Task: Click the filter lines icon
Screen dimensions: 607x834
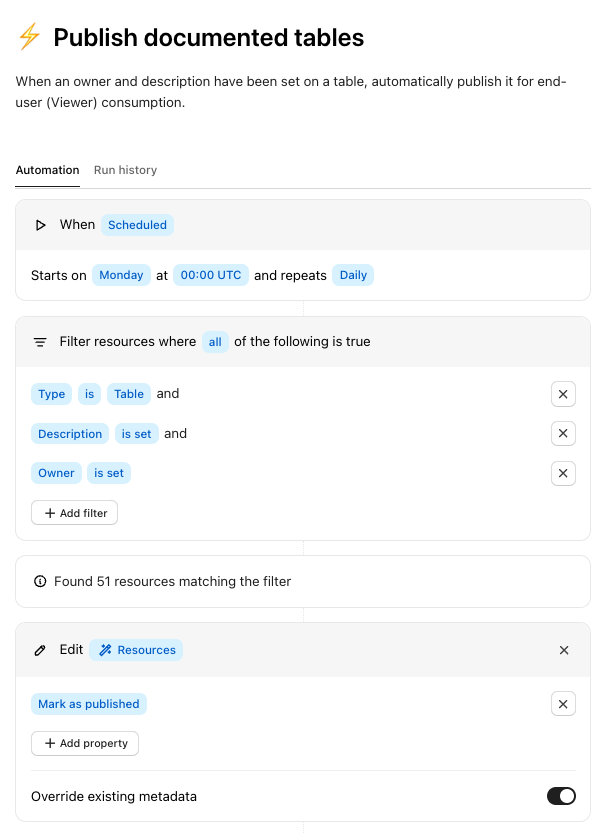Action: click(41, 342)
